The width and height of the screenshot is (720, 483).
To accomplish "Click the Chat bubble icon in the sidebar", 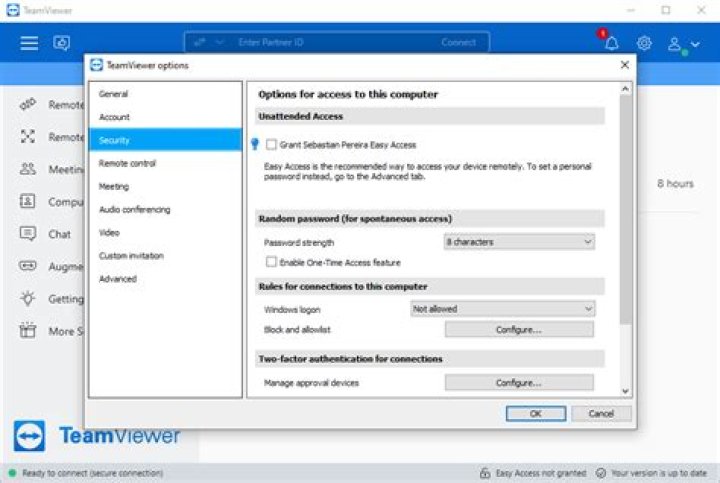I will click(x=28, y=234).
